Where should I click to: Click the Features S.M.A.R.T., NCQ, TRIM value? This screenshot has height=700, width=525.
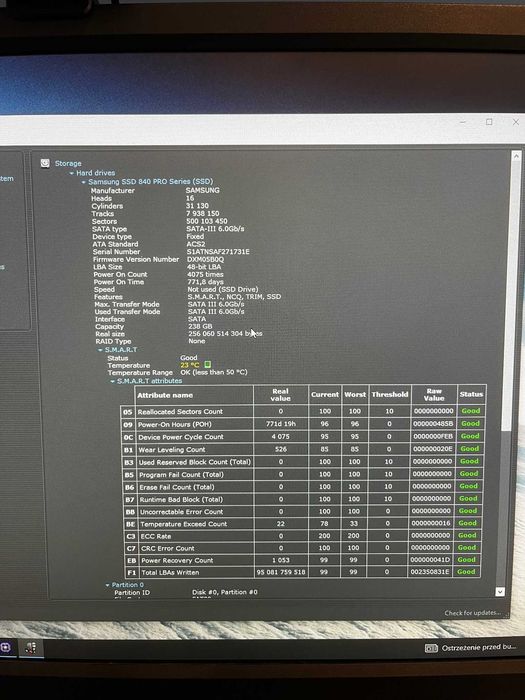(234, 296)
